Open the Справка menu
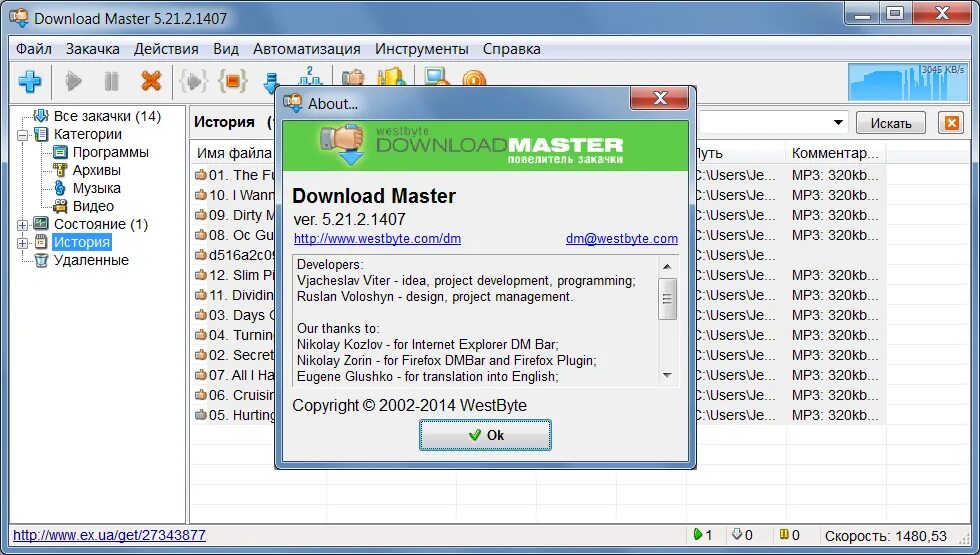Image resolution: width=980 pixels, height=555 pixels. point(511,49)
